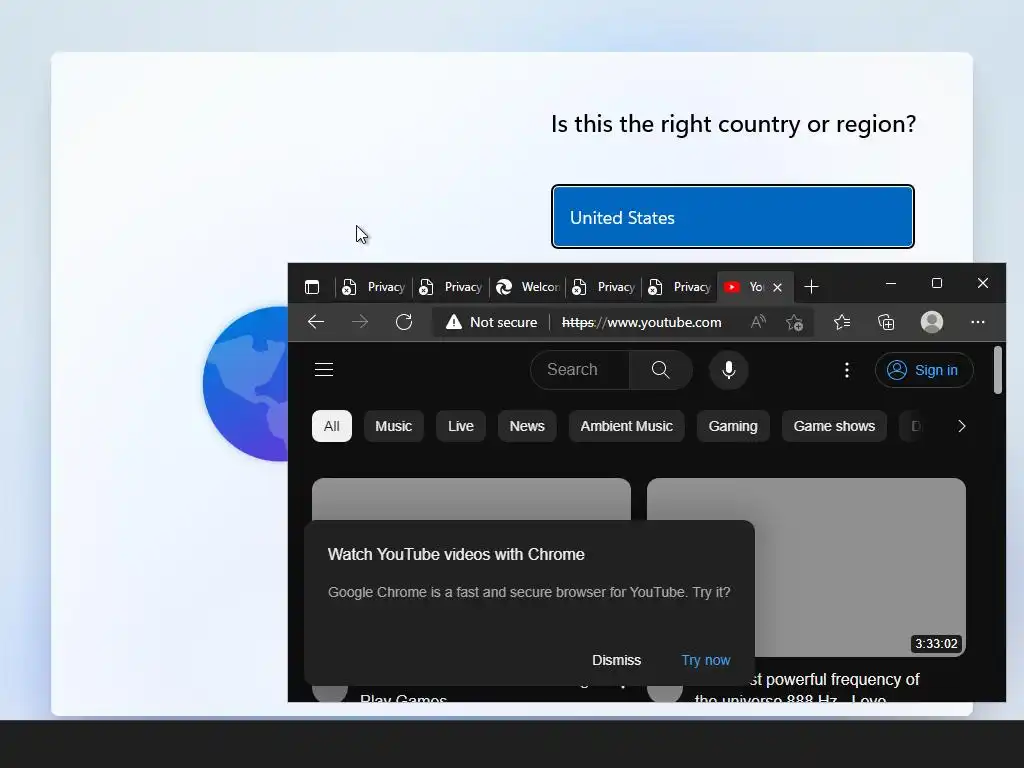Dismiss the Chrome promotion dialog

[616, 660]
